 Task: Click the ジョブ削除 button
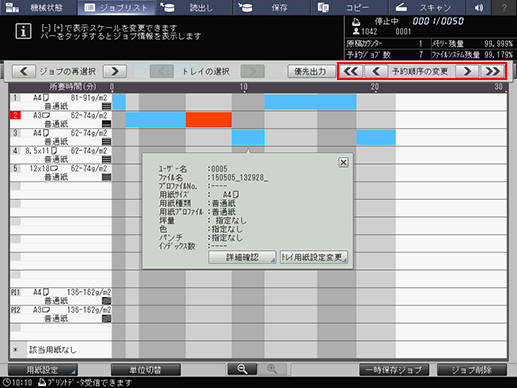[472, 370]
